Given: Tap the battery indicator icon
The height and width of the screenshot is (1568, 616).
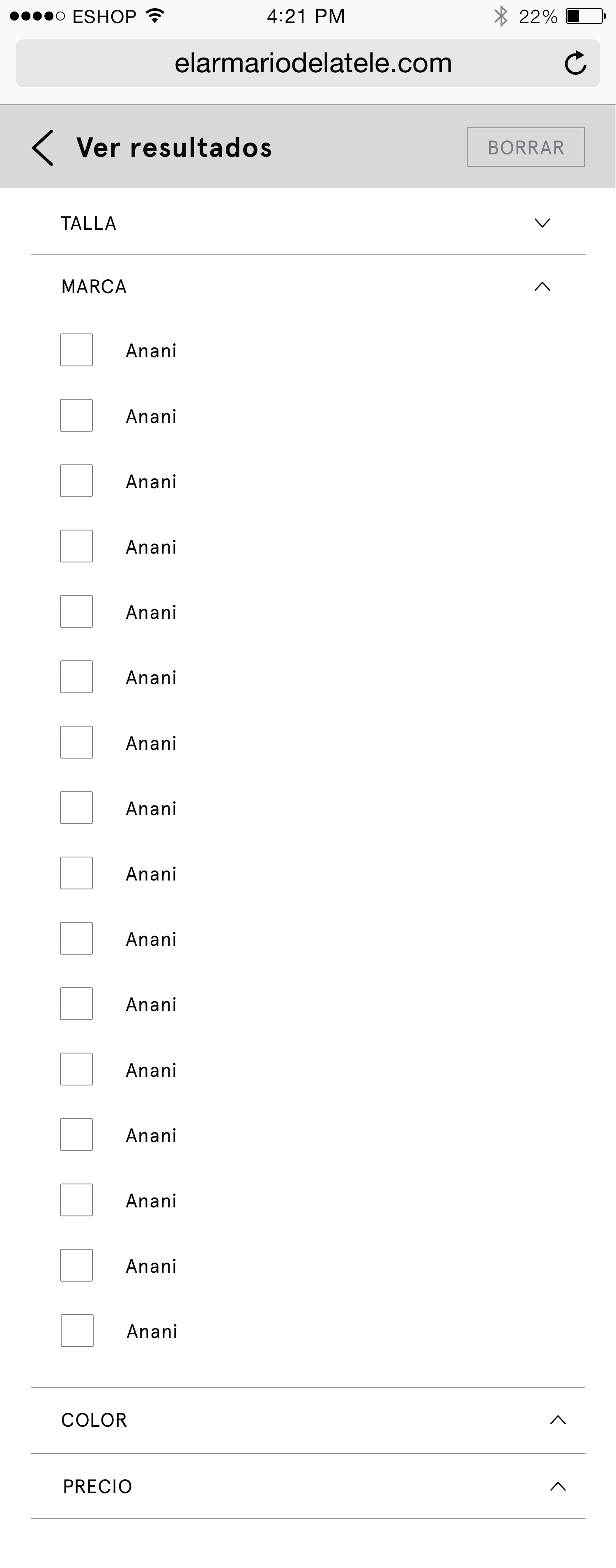Looking at the screenshot, I should tap(586, 16).
